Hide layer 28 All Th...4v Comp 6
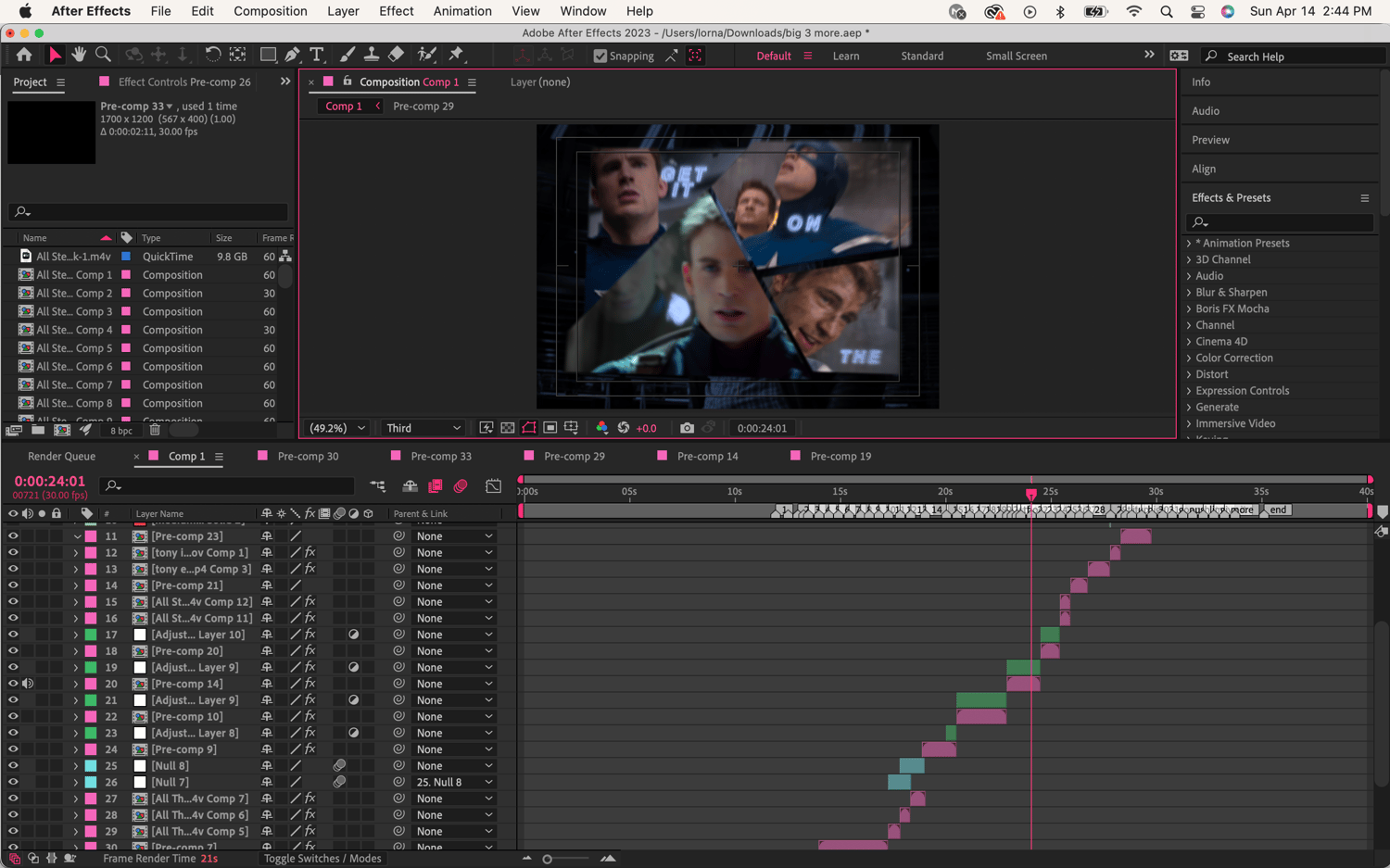 pyautogui.click(x=13, y=815)
